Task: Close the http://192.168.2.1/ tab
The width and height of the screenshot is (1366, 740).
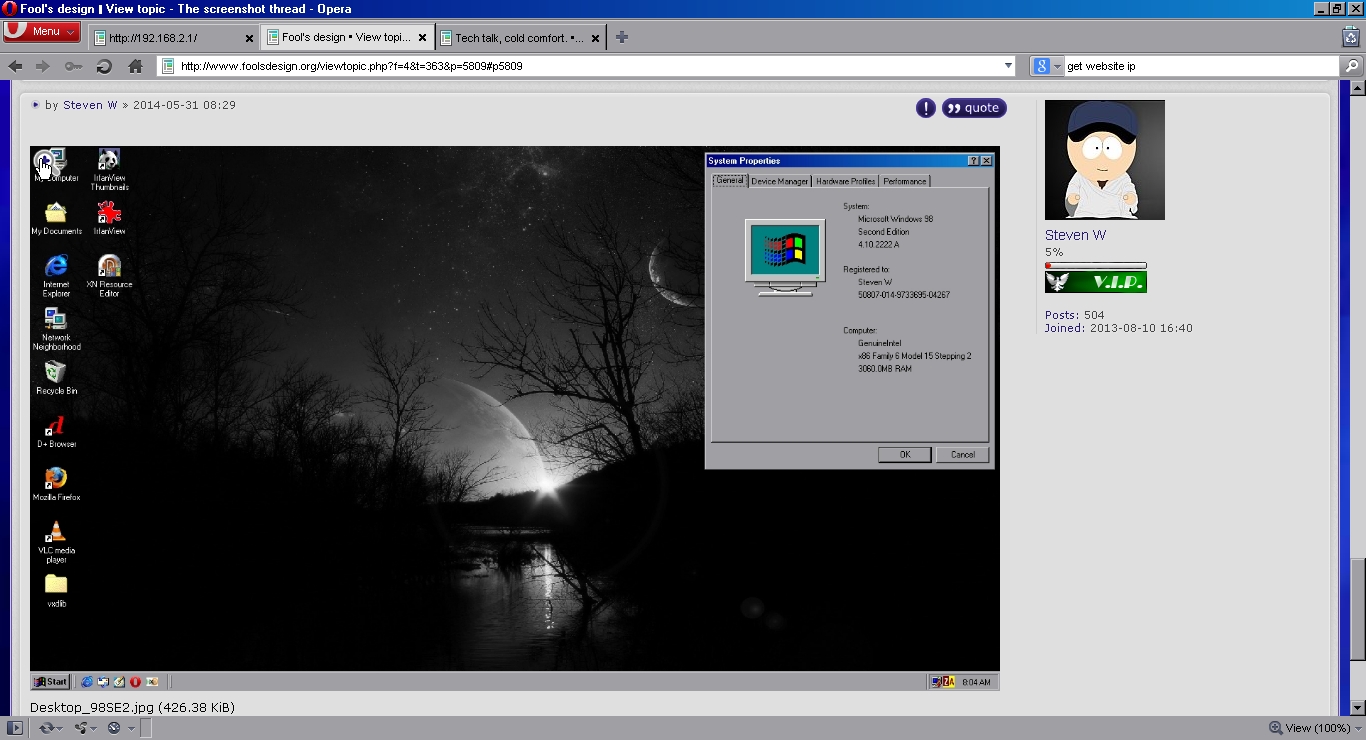Action: [x=250, y=38]
